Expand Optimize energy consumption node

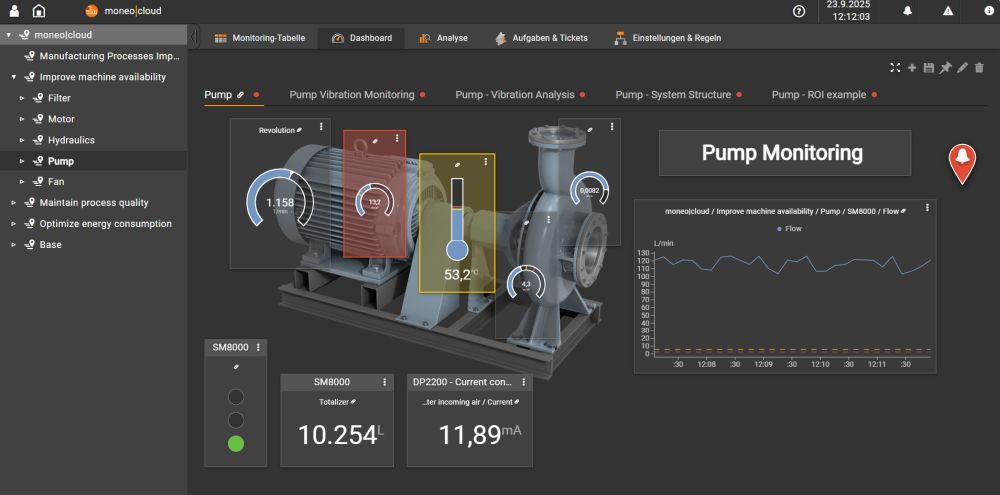14,224
